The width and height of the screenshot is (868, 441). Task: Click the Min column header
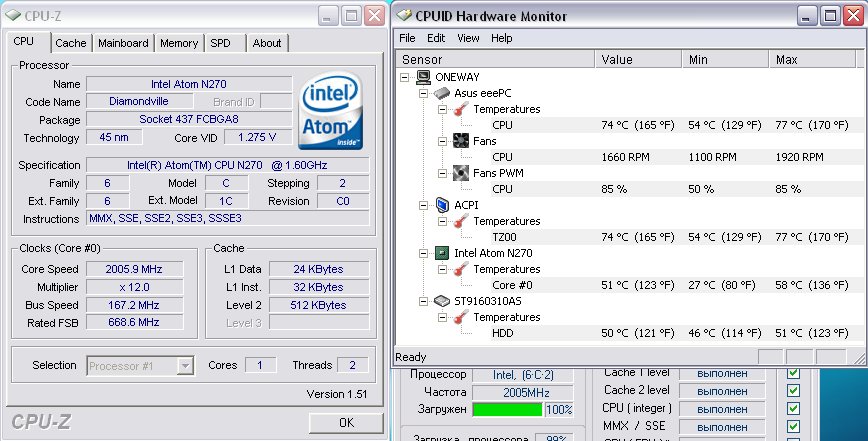(x=725, y=59)
